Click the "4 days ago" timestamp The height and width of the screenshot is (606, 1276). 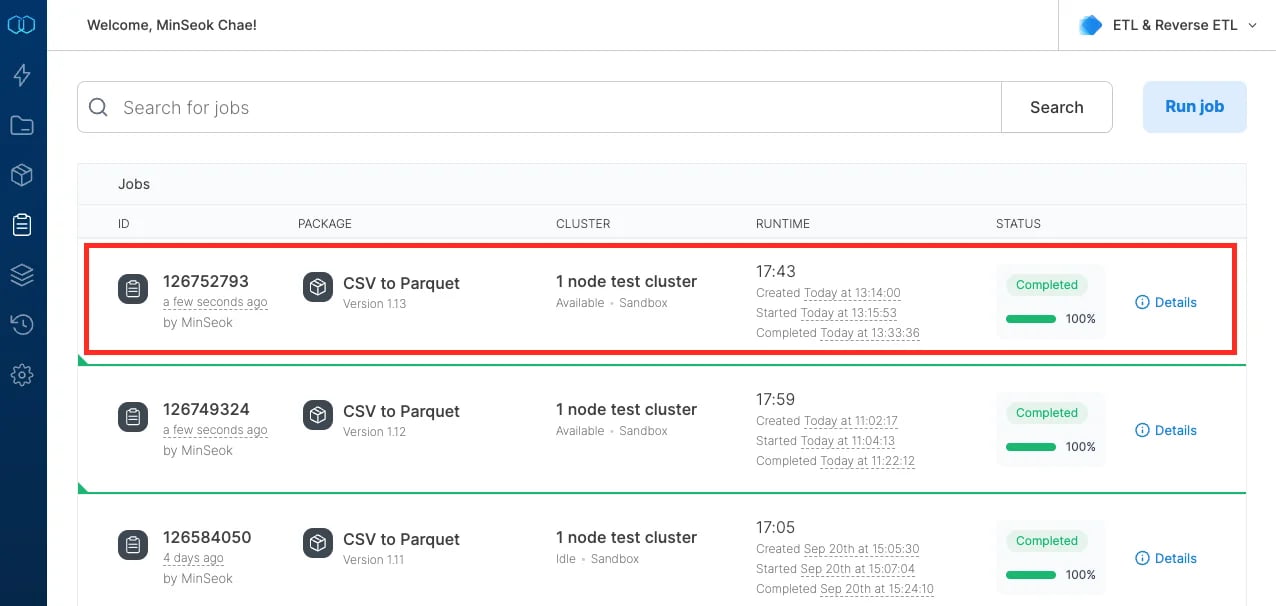[193, 558]
